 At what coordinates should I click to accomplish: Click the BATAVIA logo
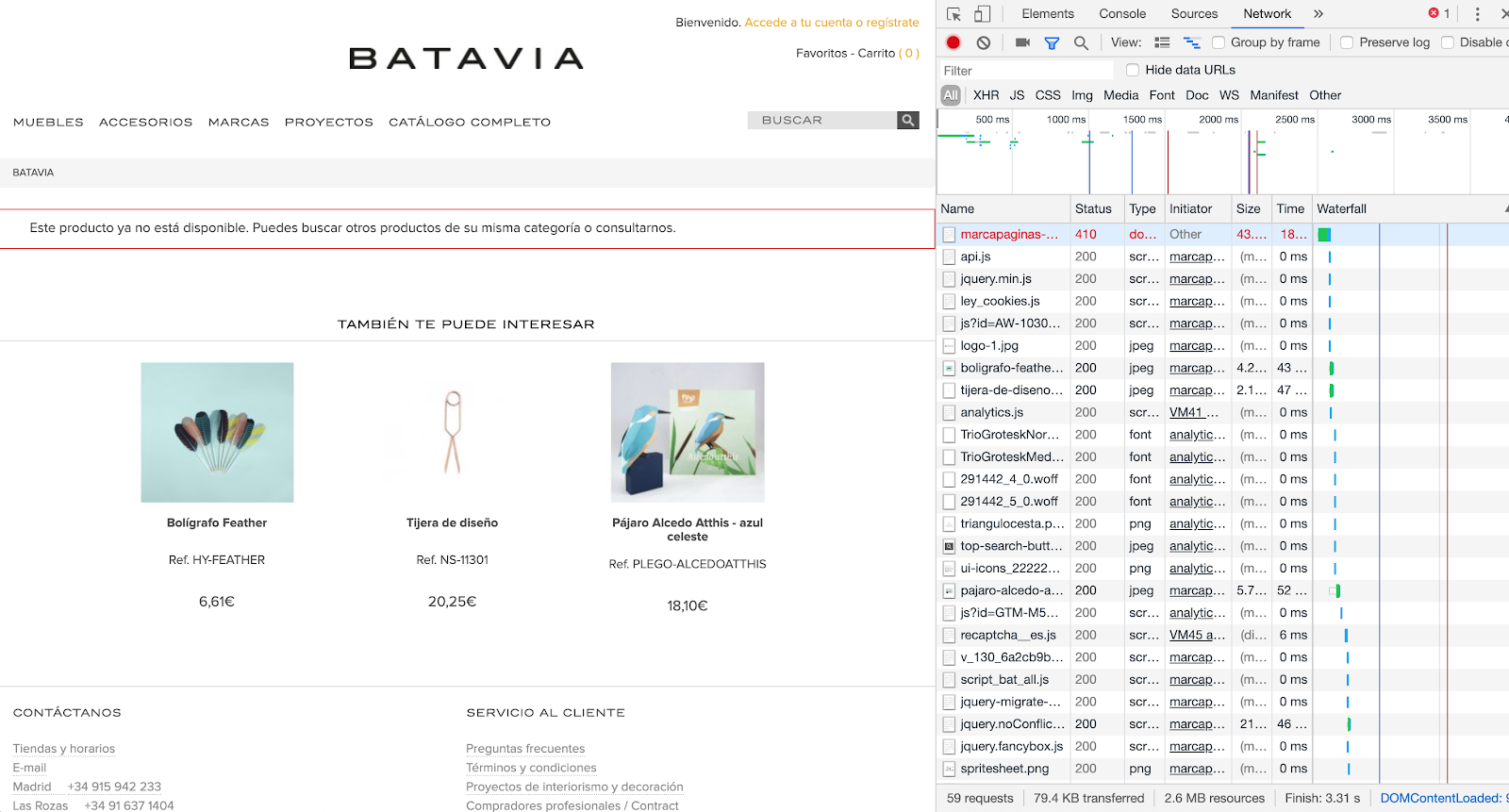(466, 58)
